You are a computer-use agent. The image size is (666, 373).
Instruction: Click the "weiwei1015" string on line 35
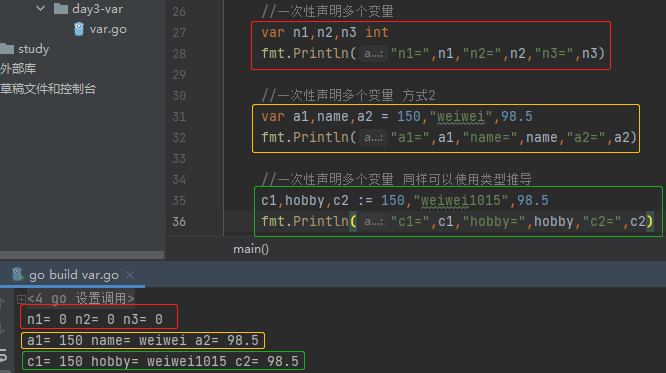(461, 201)
